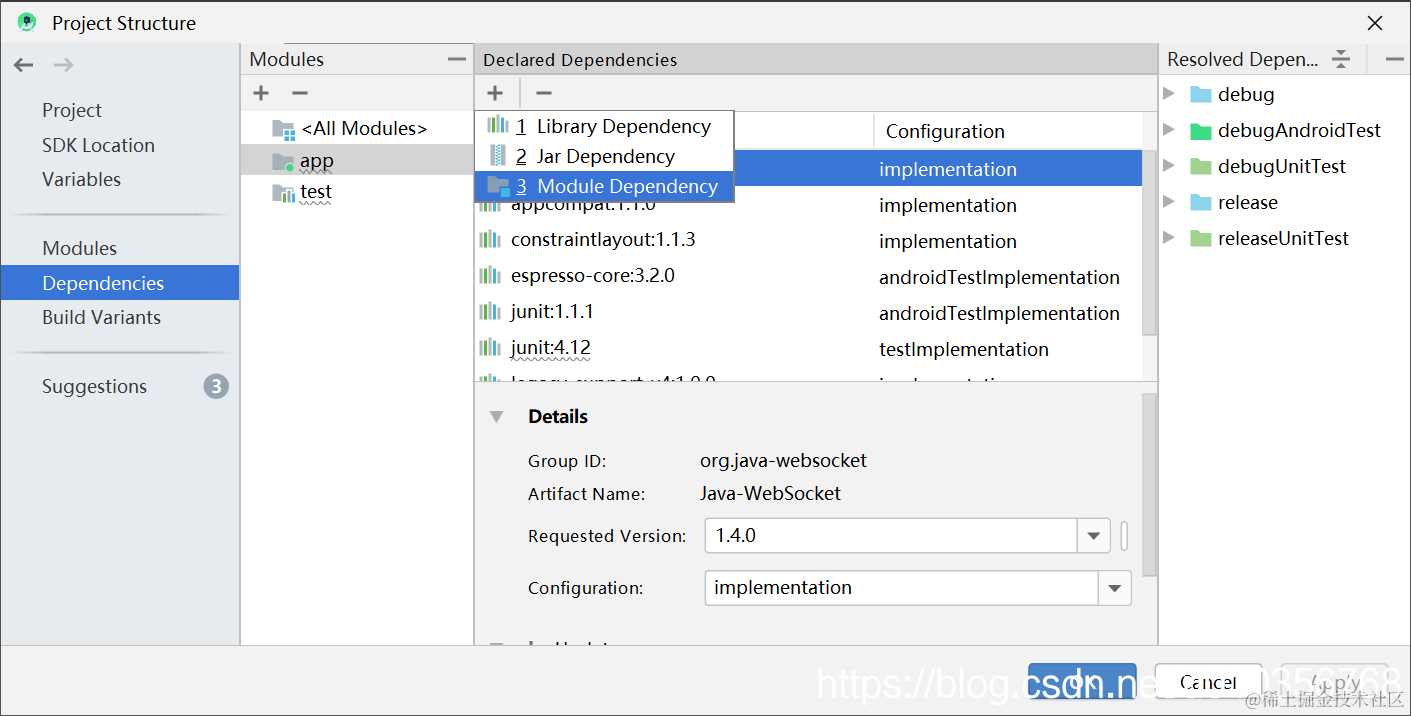Open the Configuration dropdown arrow
Viewport: 1411px width, 716px height.
click(1115, 588)
